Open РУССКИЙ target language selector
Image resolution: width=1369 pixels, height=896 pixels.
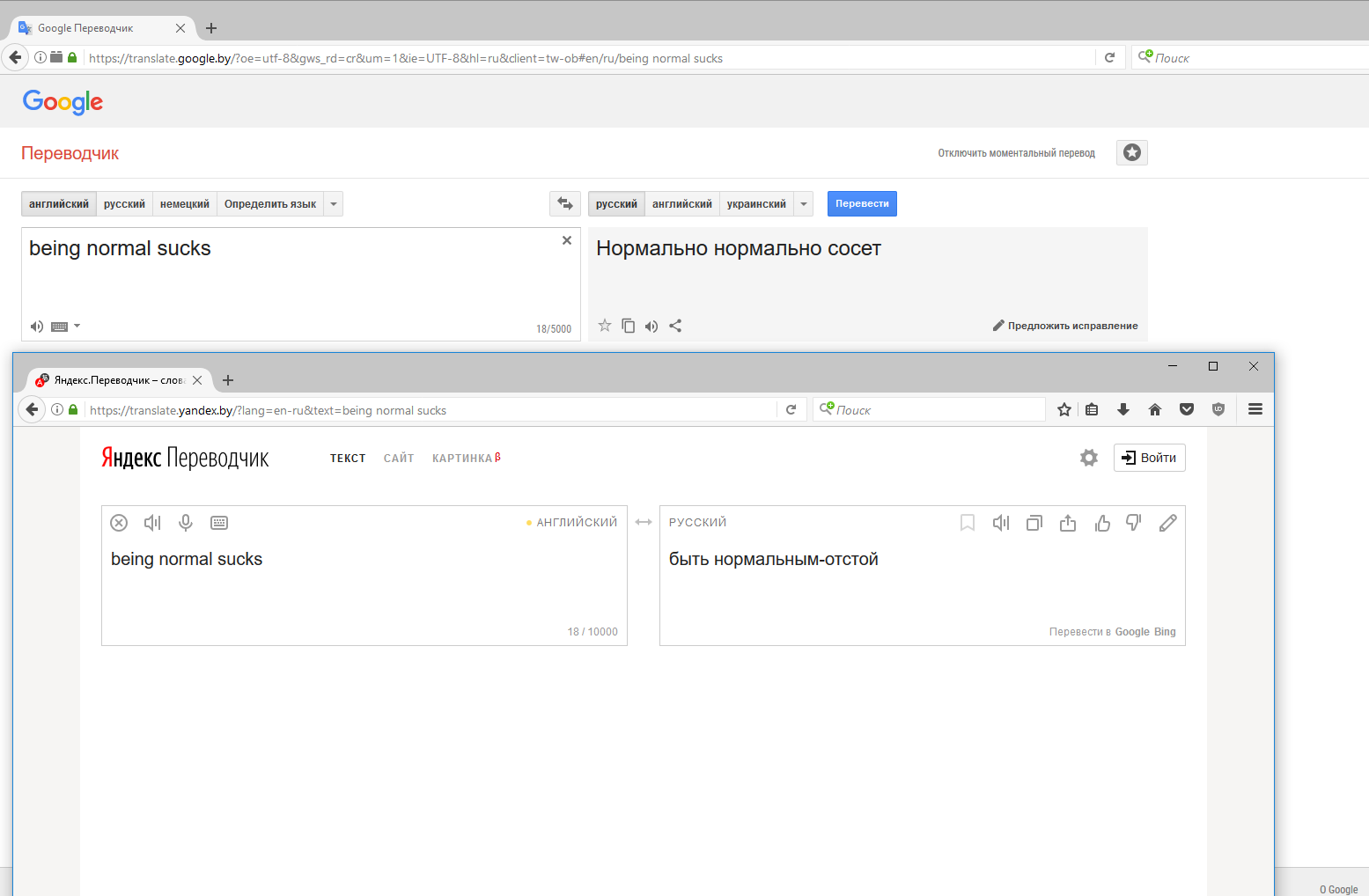pos(697,523)
